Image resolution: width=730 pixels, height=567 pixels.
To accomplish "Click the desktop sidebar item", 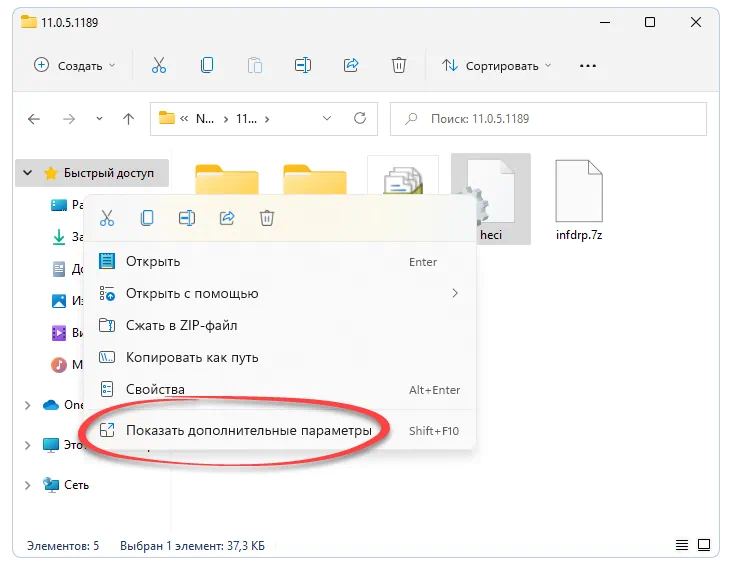I will tap(59, 205).
